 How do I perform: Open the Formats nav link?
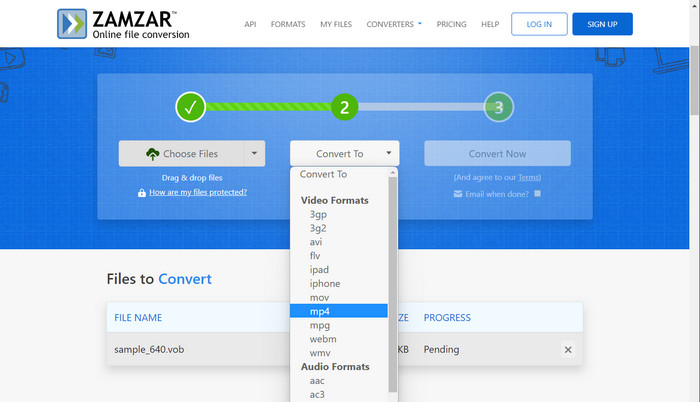click(x=288, y=24)
